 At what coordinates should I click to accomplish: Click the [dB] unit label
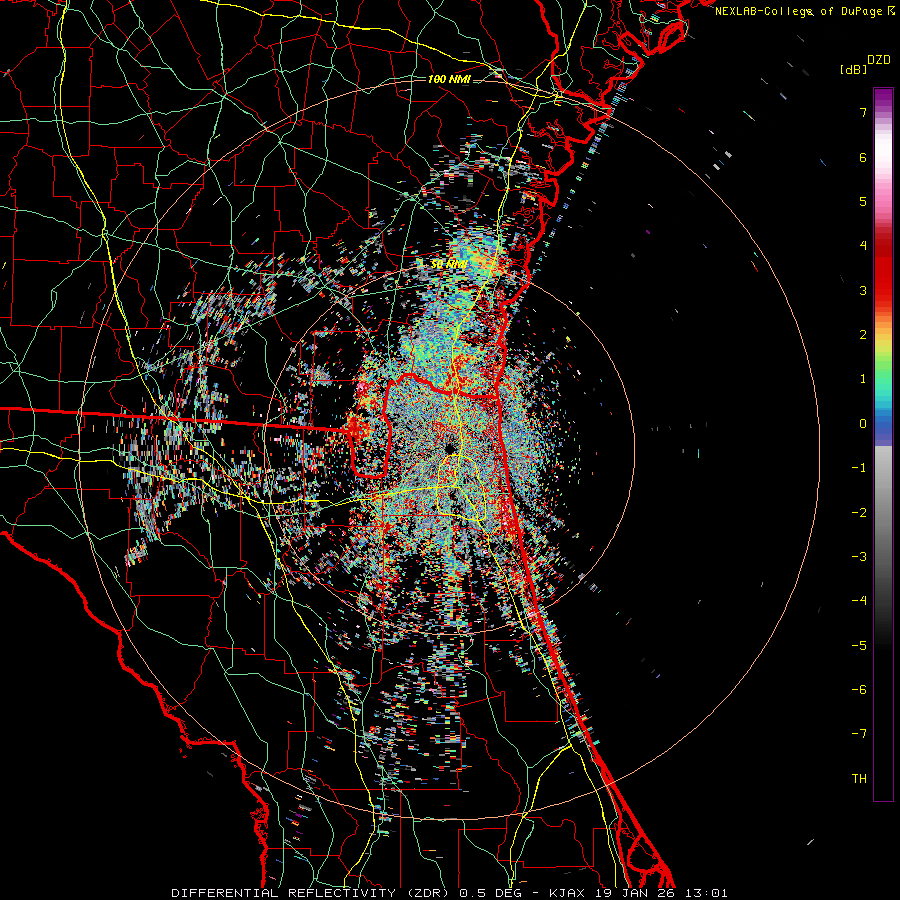853,69
